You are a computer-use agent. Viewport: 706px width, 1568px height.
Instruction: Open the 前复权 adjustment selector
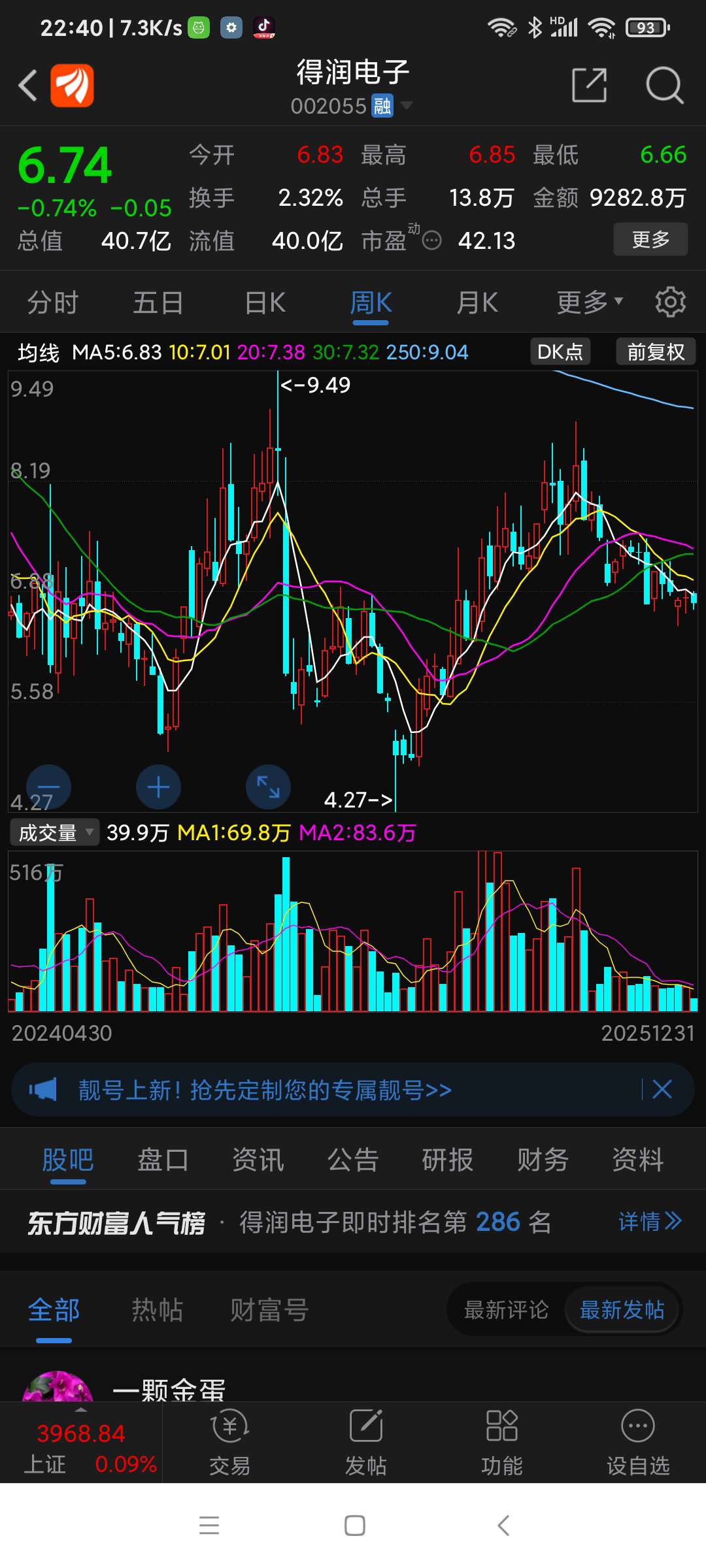[x=656, y=351]
